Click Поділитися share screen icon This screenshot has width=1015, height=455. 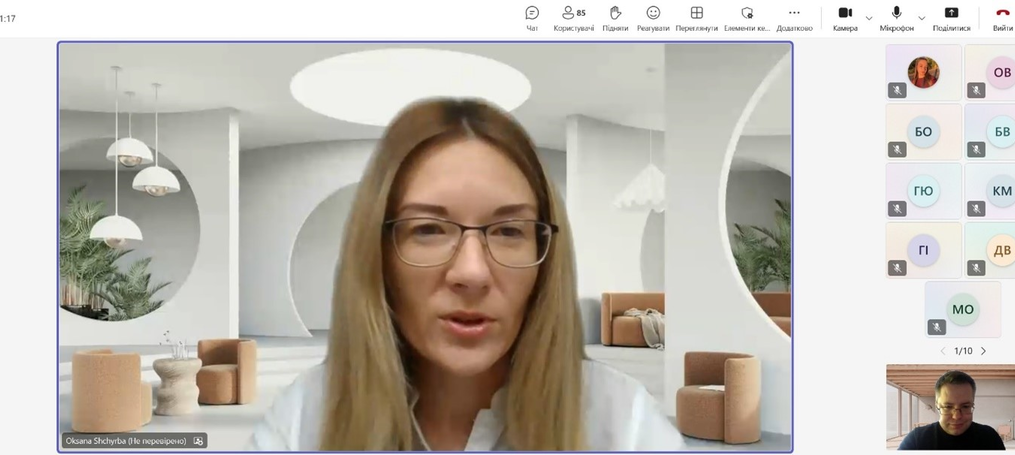pyautogui.click(x=951, y=18)
